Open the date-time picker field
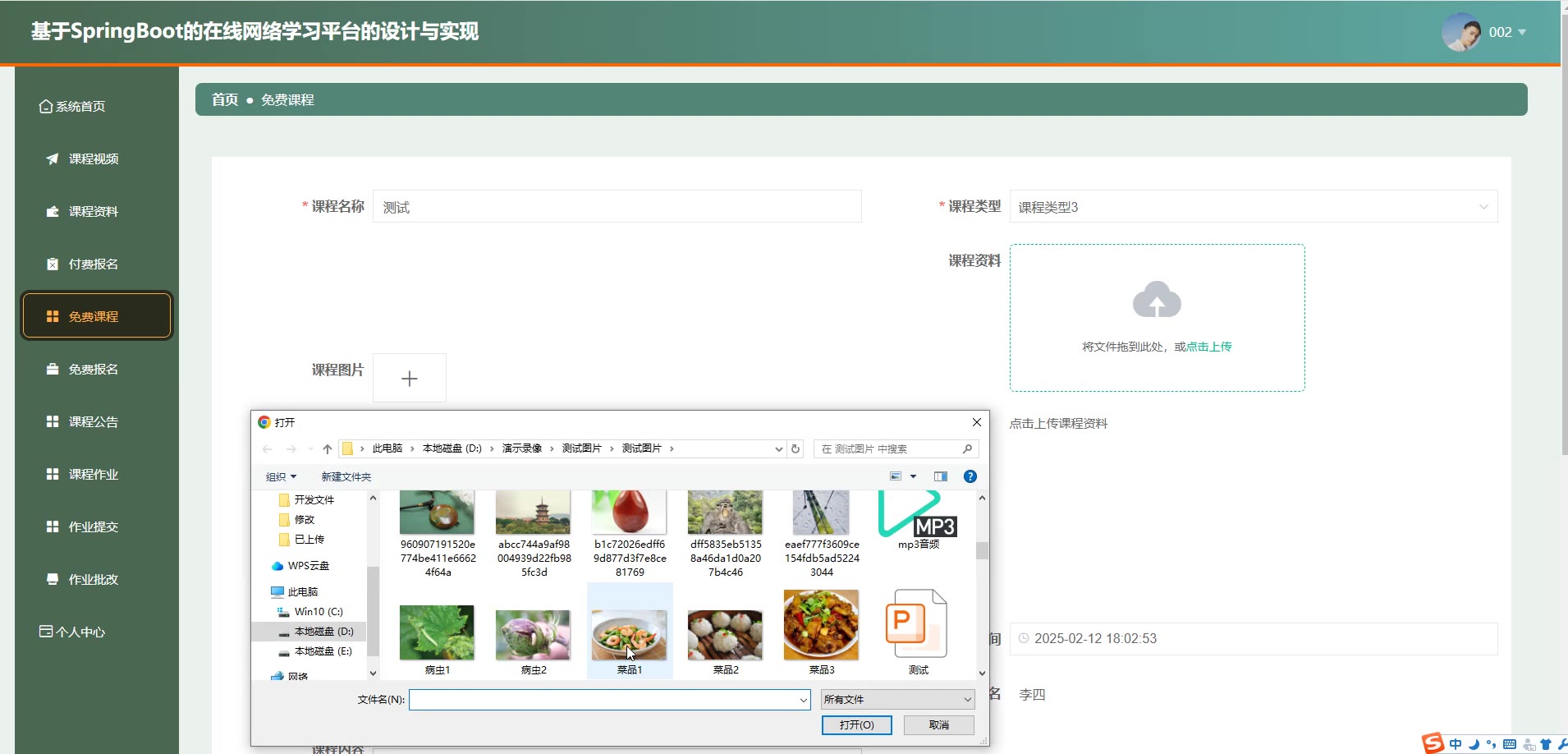 1254,638
